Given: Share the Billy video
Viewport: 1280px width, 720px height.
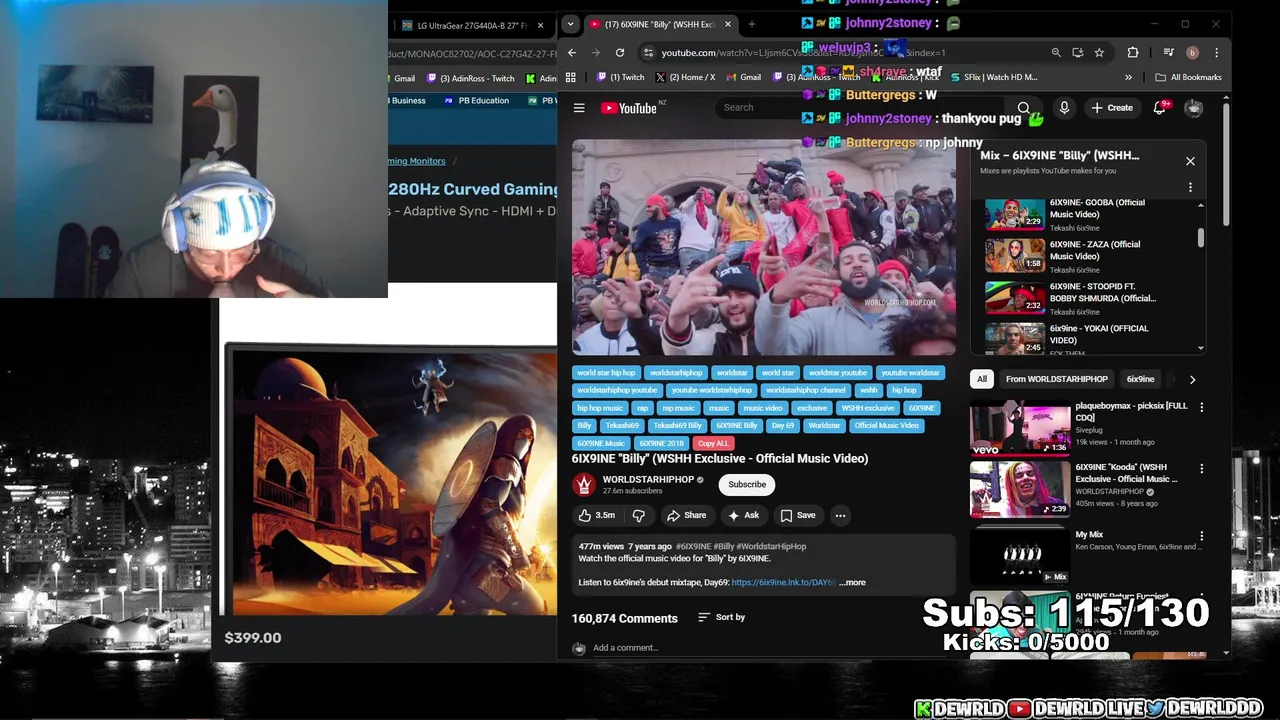Looking at the screenshot, I should click(x=687, y=515).
